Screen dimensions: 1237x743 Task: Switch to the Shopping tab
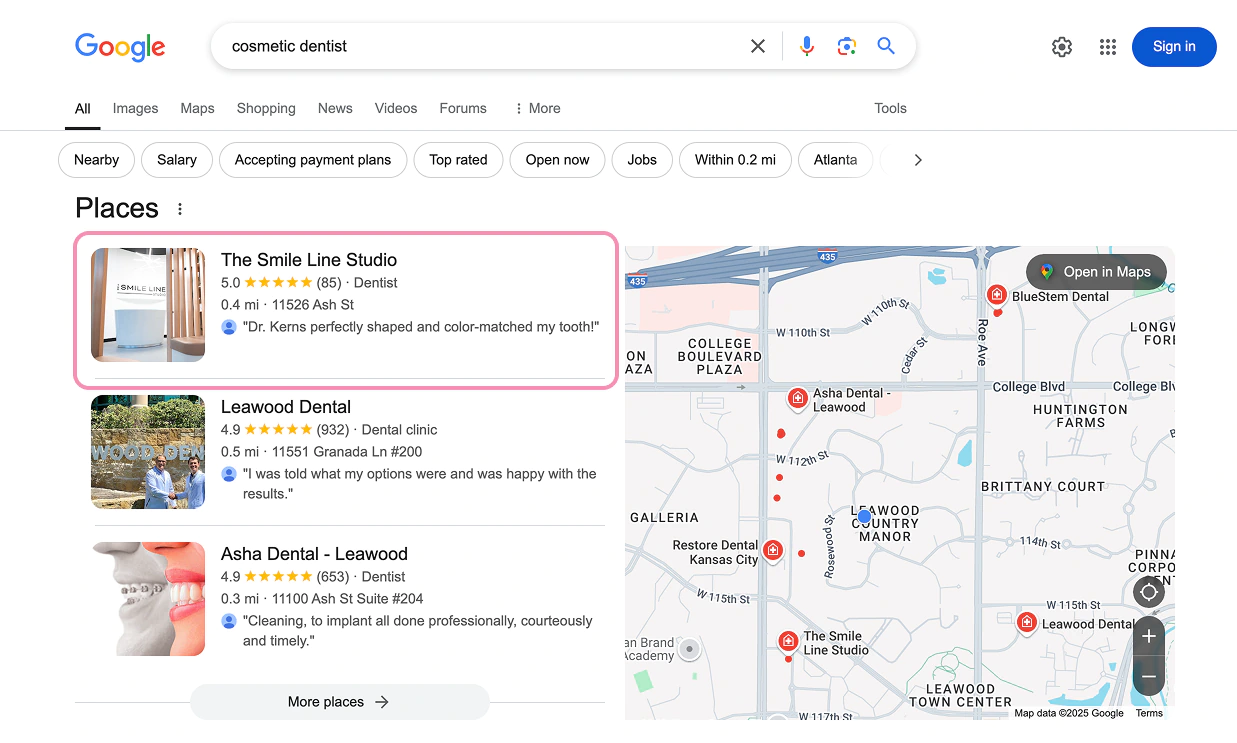(266, 108)
